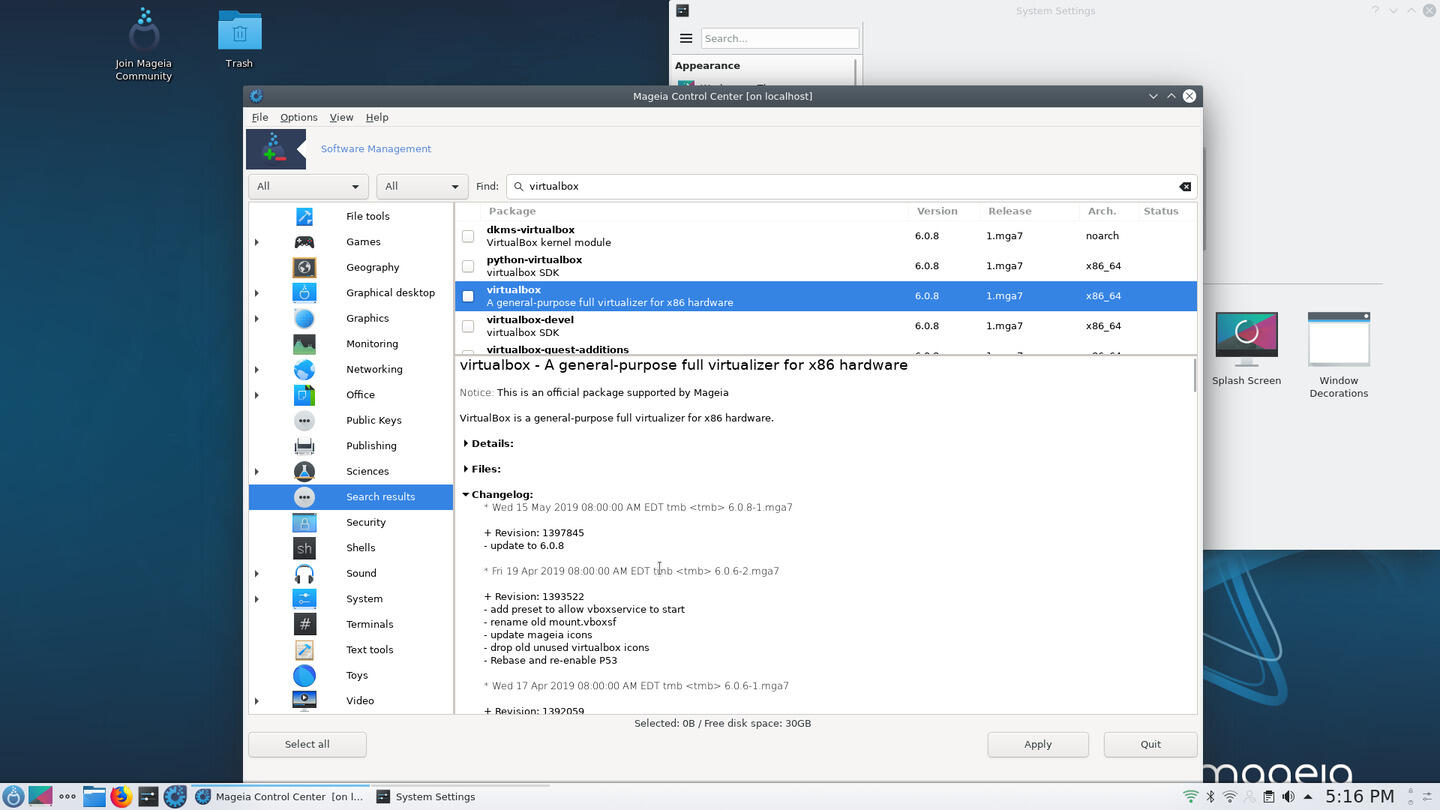
Task: Choose the Text tools category icon
Action: pos(304,650)
